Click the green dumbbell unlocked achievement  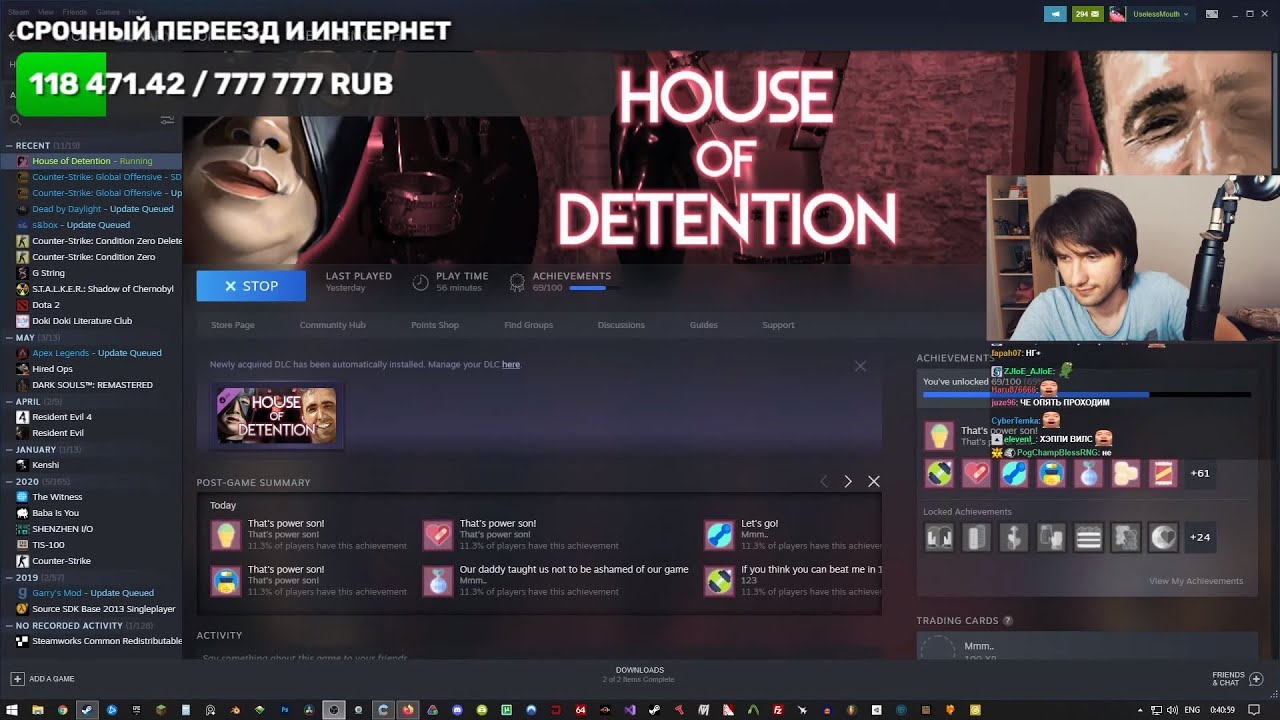[x=940, y=473]
